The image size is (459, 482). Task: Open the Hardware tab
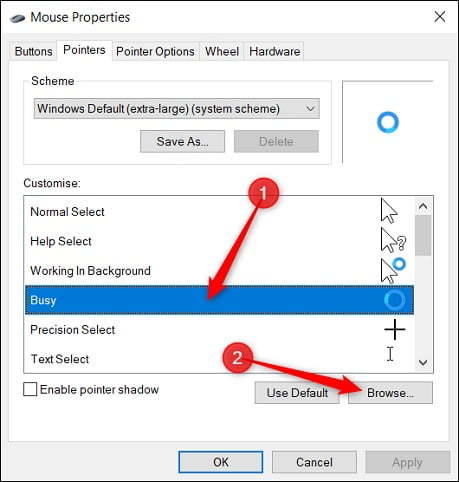coord(275,51)
